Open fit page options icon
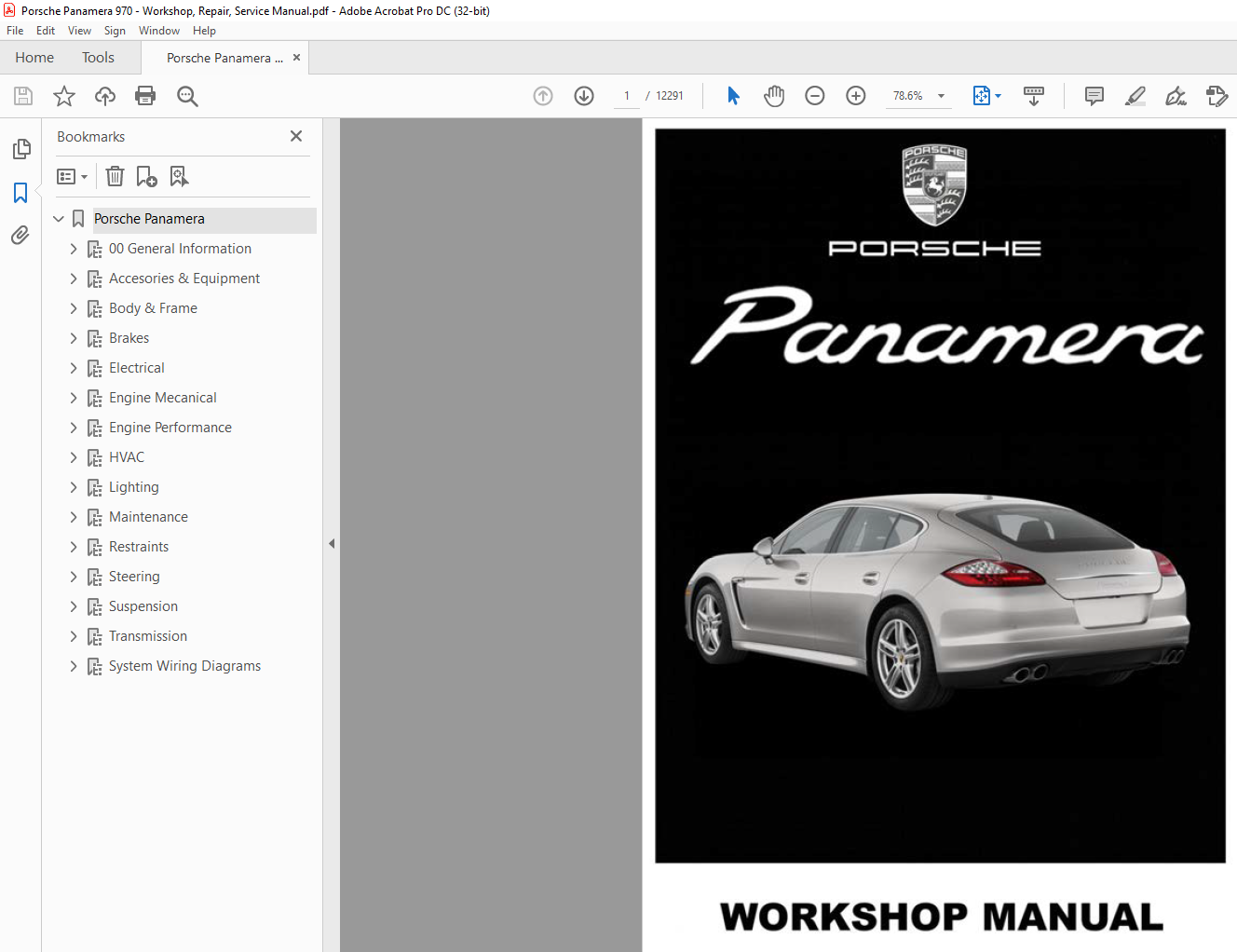Image resolution: width=1237 pixels, height=952 pixels. 986,96
